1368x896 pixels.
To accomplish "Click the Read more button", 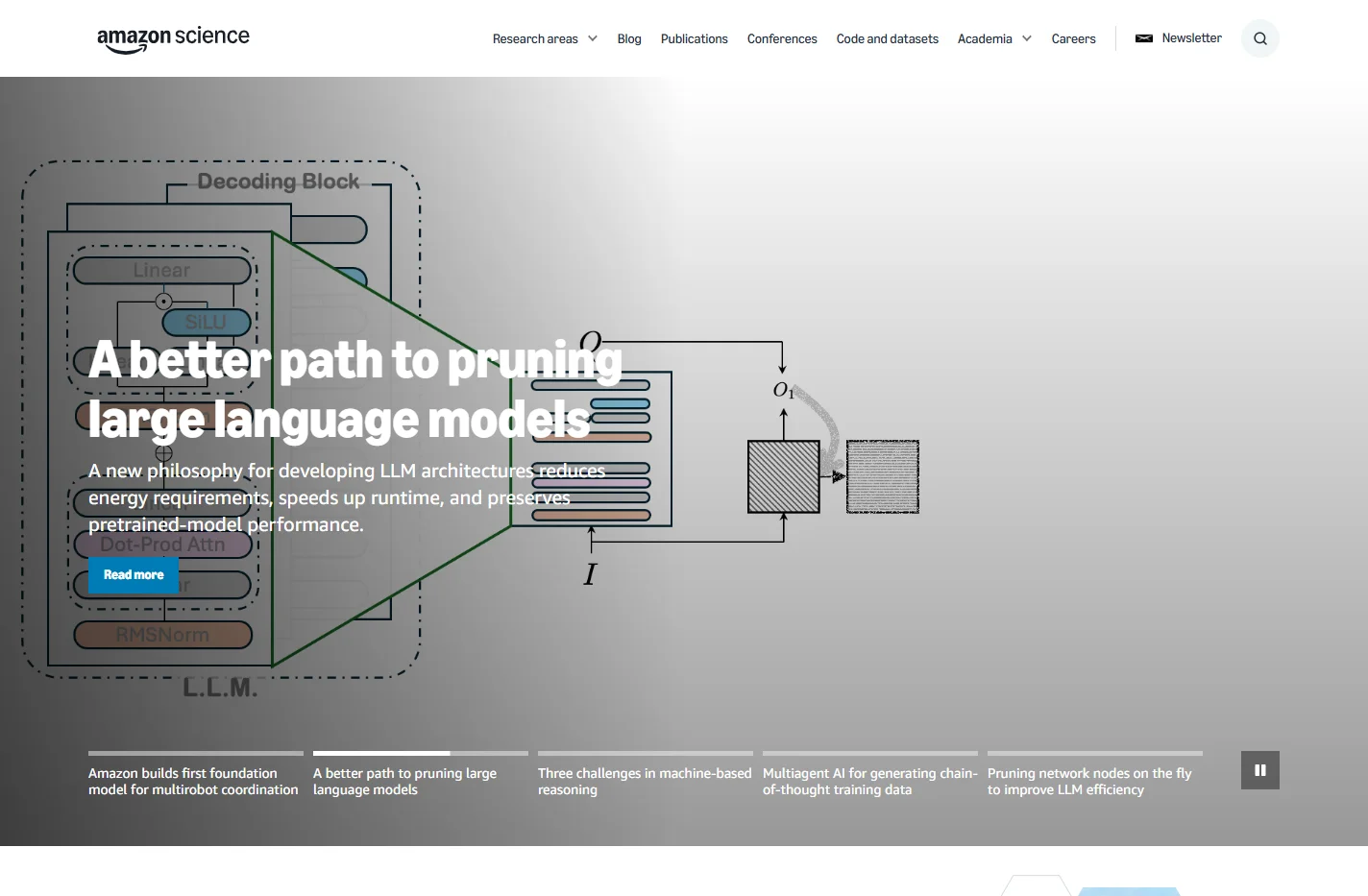I will [134, 574].
